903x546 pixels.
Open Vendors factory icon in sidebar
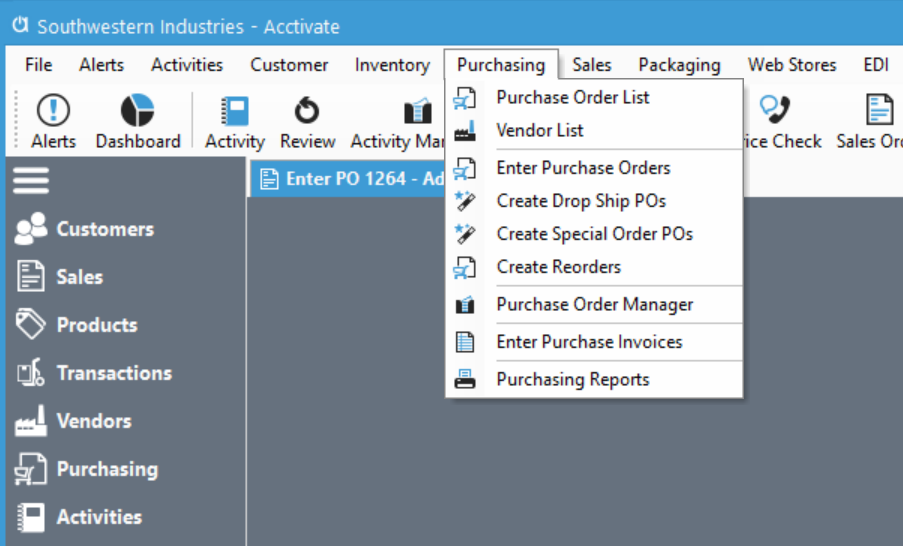(31, 420)
